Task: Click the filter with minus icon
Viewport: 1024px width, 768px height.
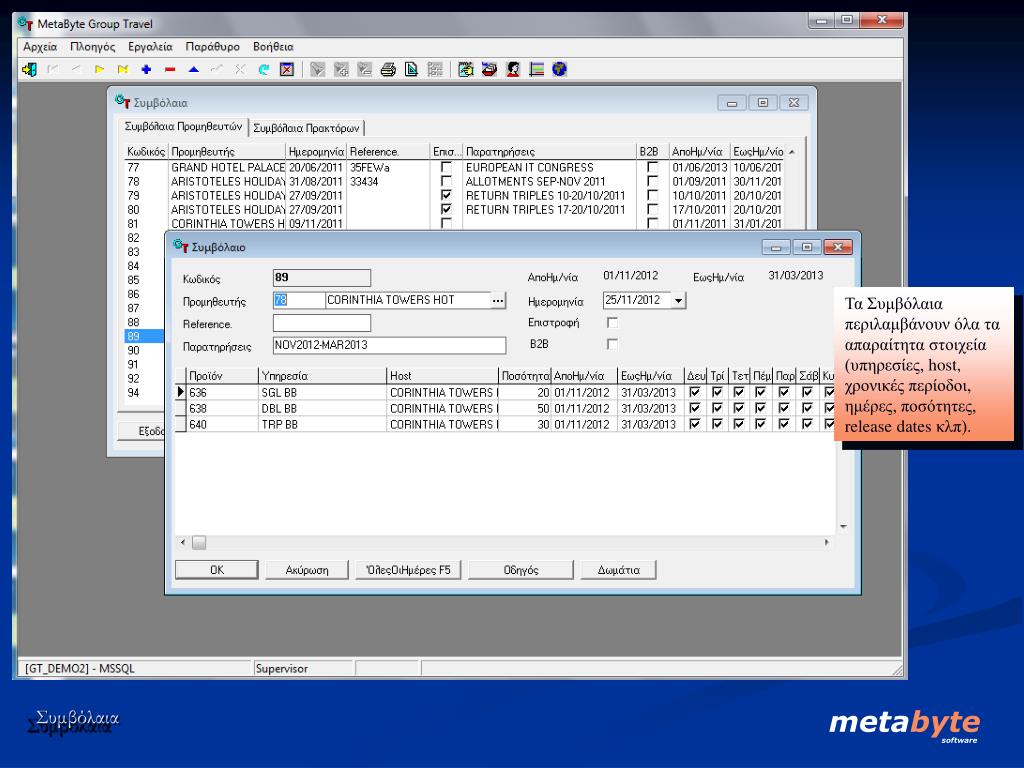Action: point(364,69)
